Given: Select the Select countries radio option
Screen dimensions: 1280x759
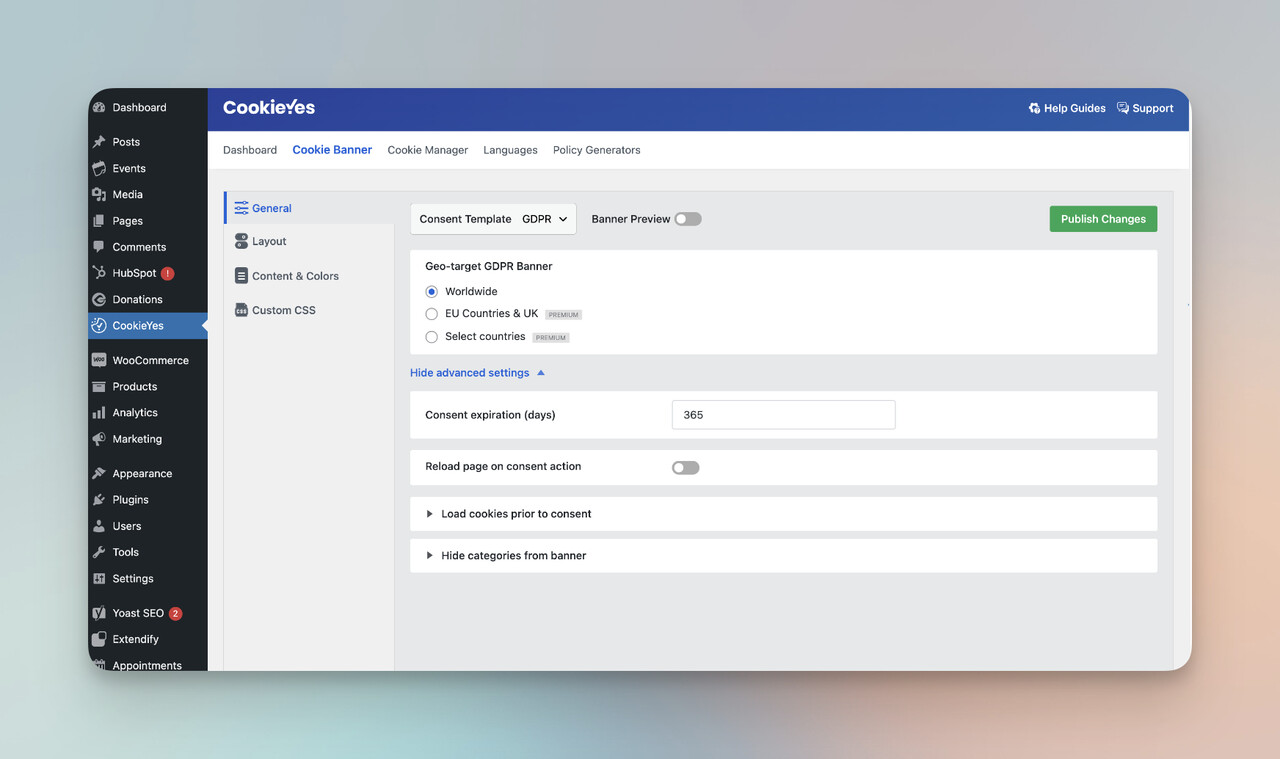Looking at the screenshot, I should tap(432, 337).
